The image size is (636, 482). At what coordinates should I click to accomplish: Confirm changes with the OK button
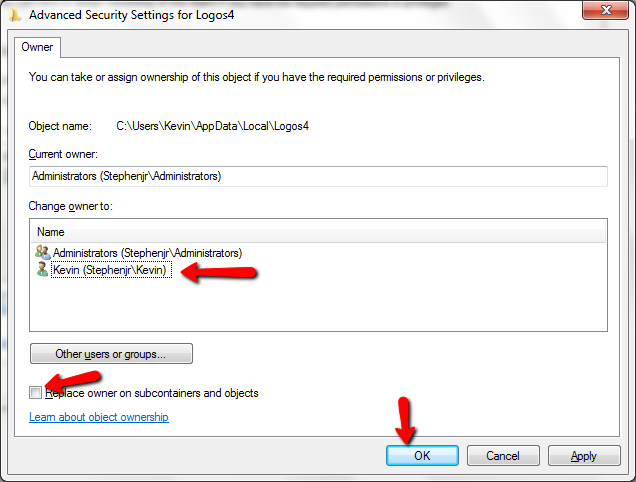422,456
